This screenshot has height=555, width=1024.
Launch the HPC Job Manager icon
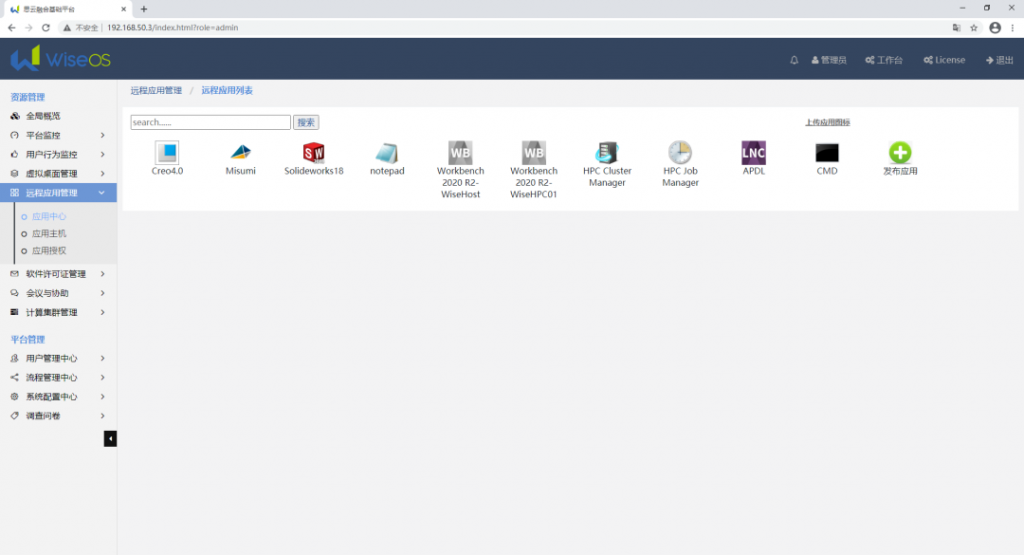(x=680, y=153)
